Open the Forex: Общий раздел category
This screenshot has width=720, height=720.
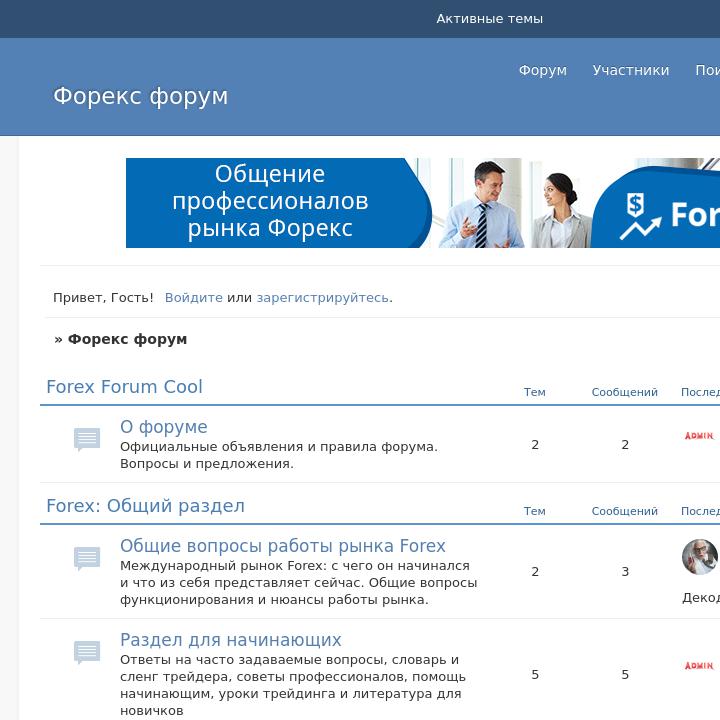pyautogui.click(x=146, y=506)
